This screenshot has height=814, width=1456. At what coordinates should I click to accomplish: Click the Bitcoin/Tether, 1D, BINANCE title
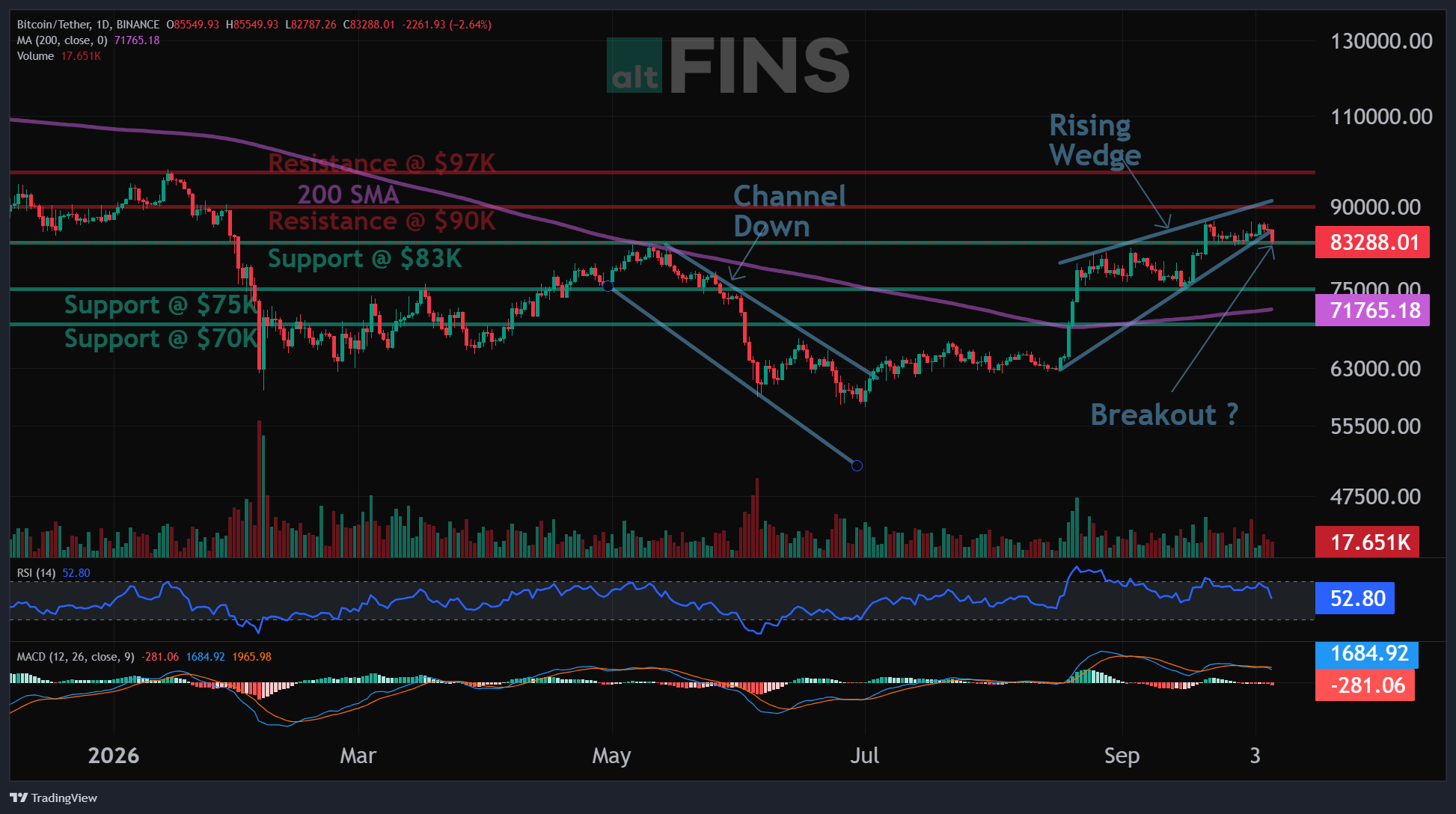click(x=88, y=25)
